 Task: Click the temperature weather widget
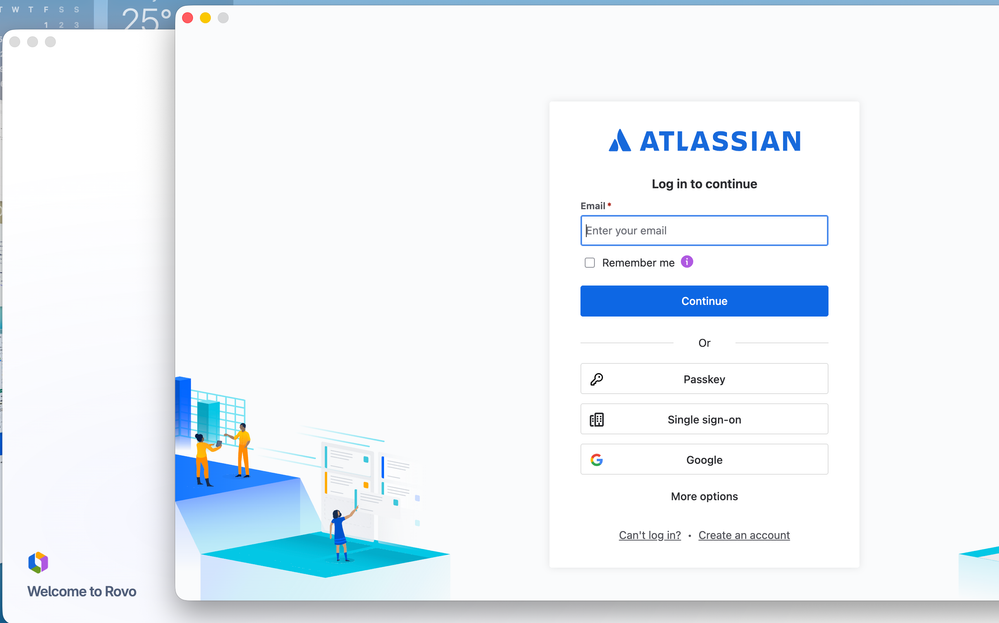click(x=147, y=18)
